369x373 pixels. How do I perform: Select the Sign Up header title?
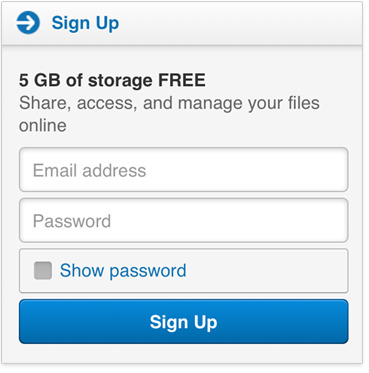85,23
